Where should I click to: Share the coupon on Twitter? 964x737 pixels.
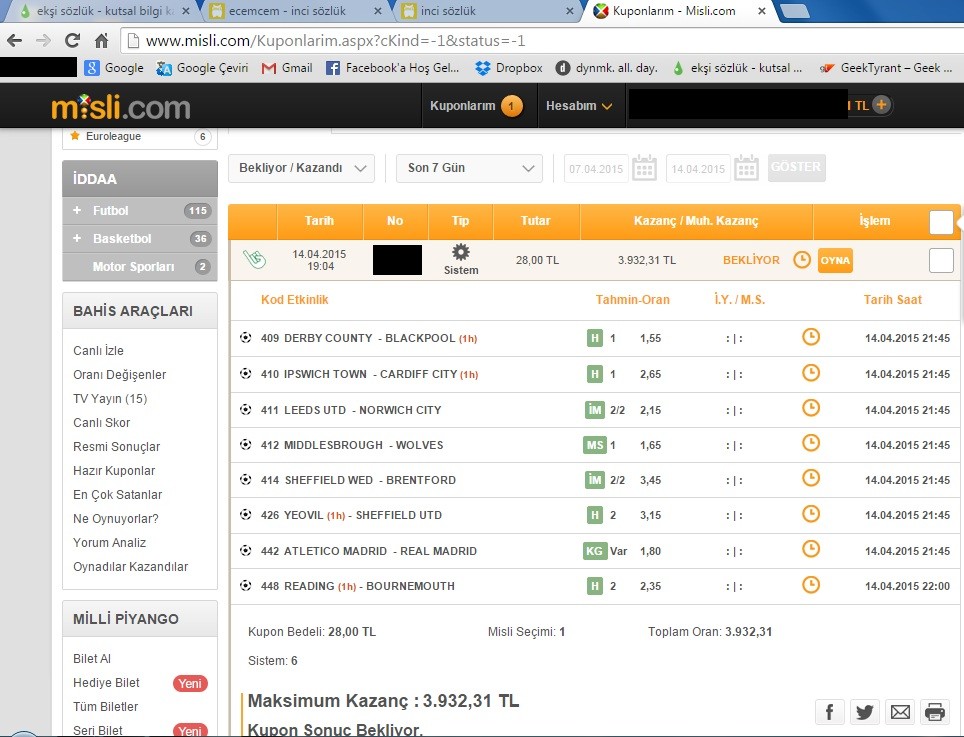click(x=864, y=712)
